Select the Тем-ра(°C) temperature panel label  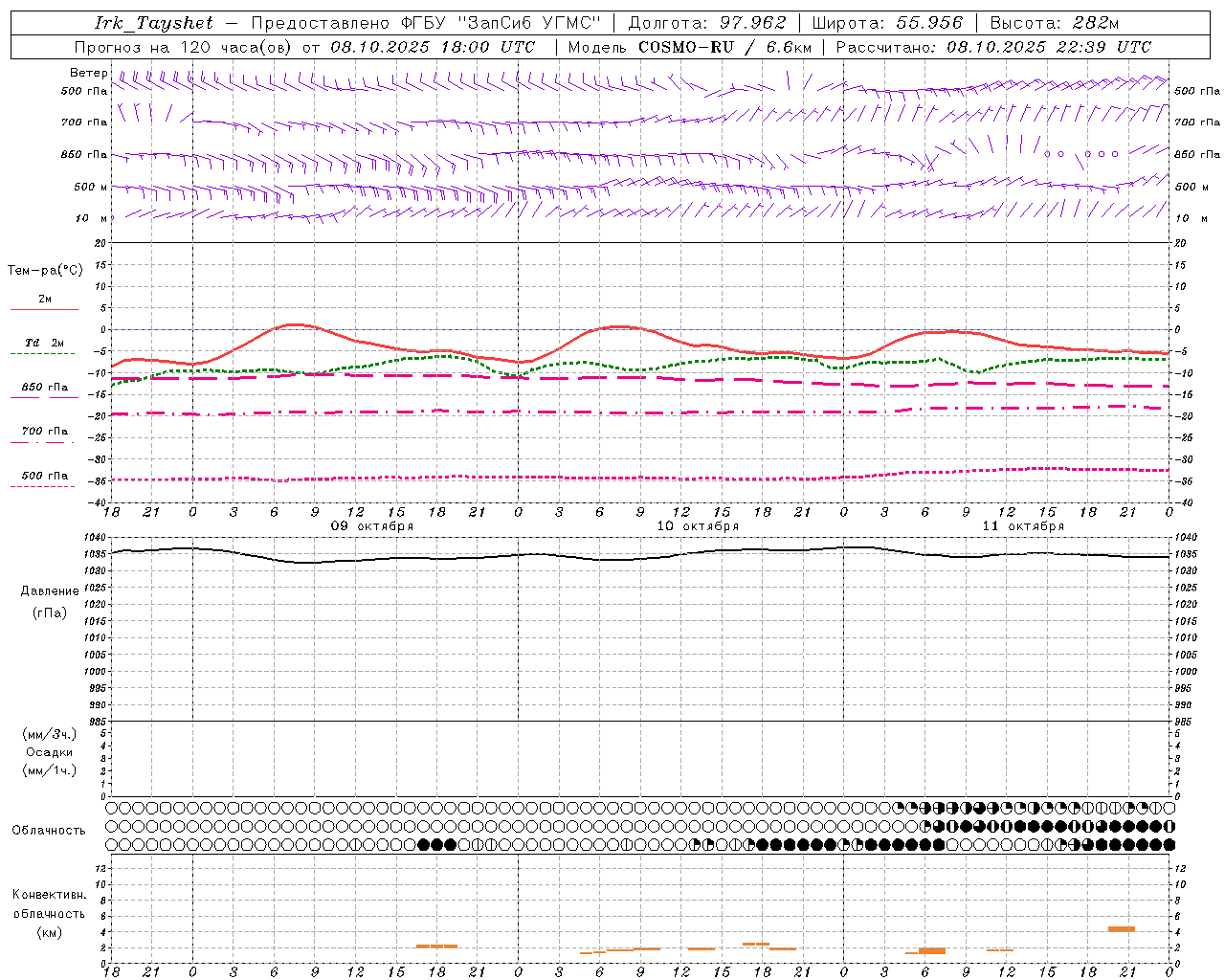[x=45, y=271]
